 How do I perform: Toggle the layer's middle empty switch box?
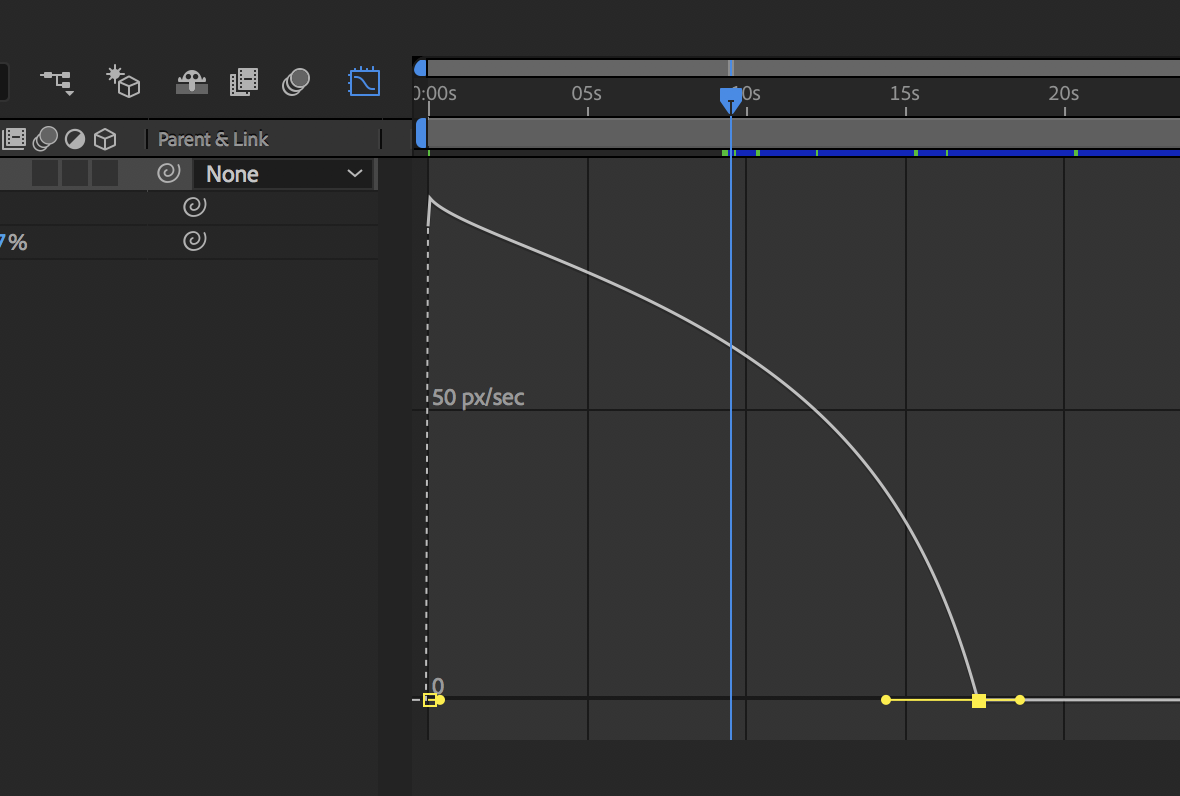(x=75, y=174)
